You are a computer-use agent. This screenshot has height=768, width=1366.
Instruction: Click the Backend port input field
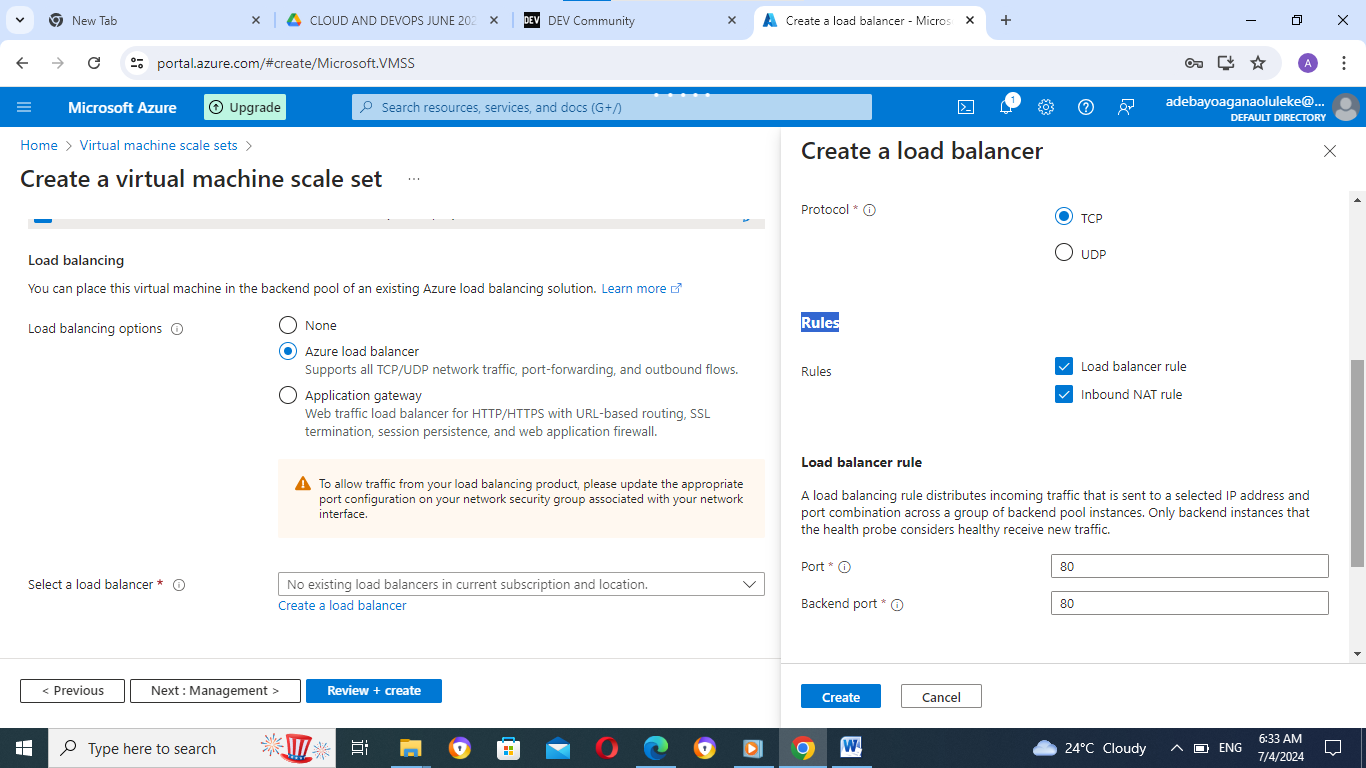click(x=1190, y=603)
